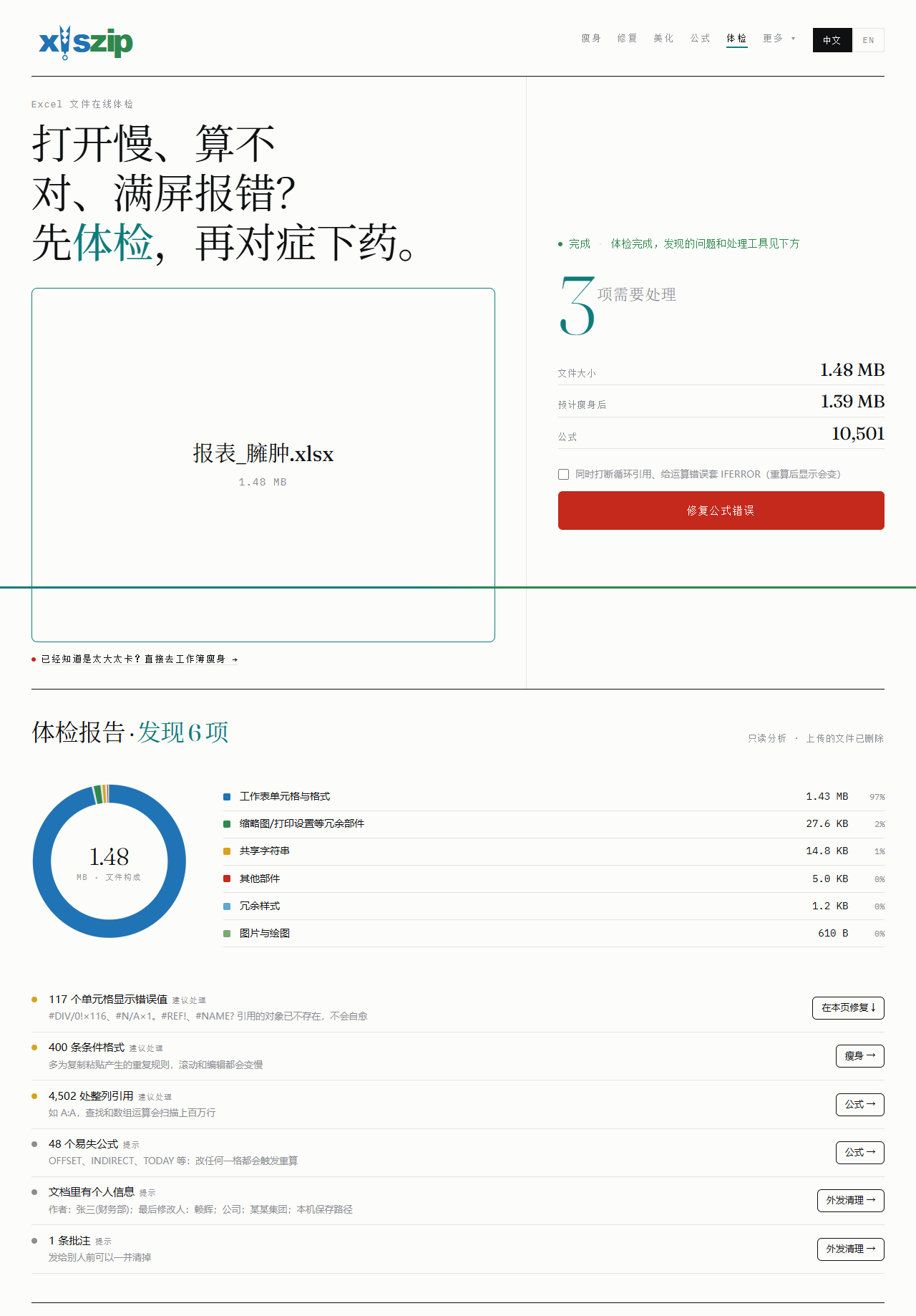Click green swatch for 缩略图/打印设置等冗余部件
916x1316 pixels.
[x=227, y=824]
